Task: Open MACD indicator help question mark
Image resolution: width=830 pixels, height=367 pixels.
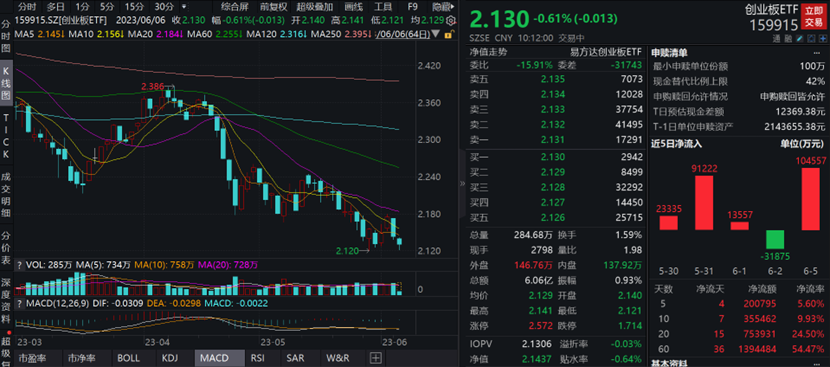Action: (x=20, y=303)
